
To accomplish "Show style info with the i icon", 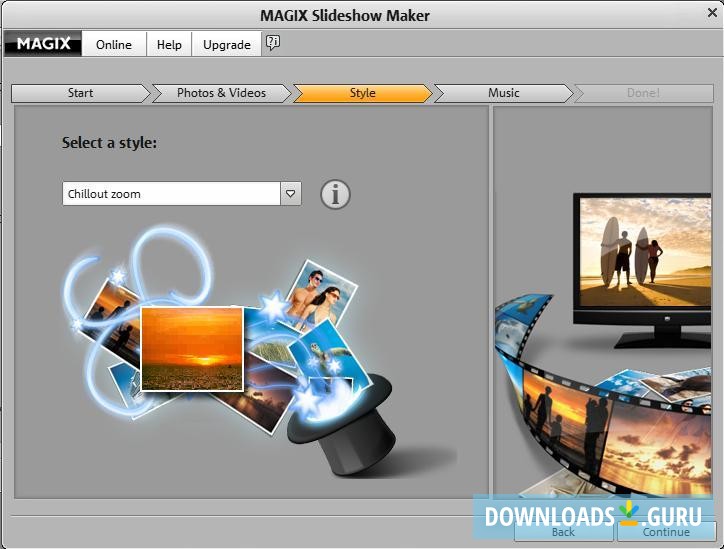I will coord(335,194).
